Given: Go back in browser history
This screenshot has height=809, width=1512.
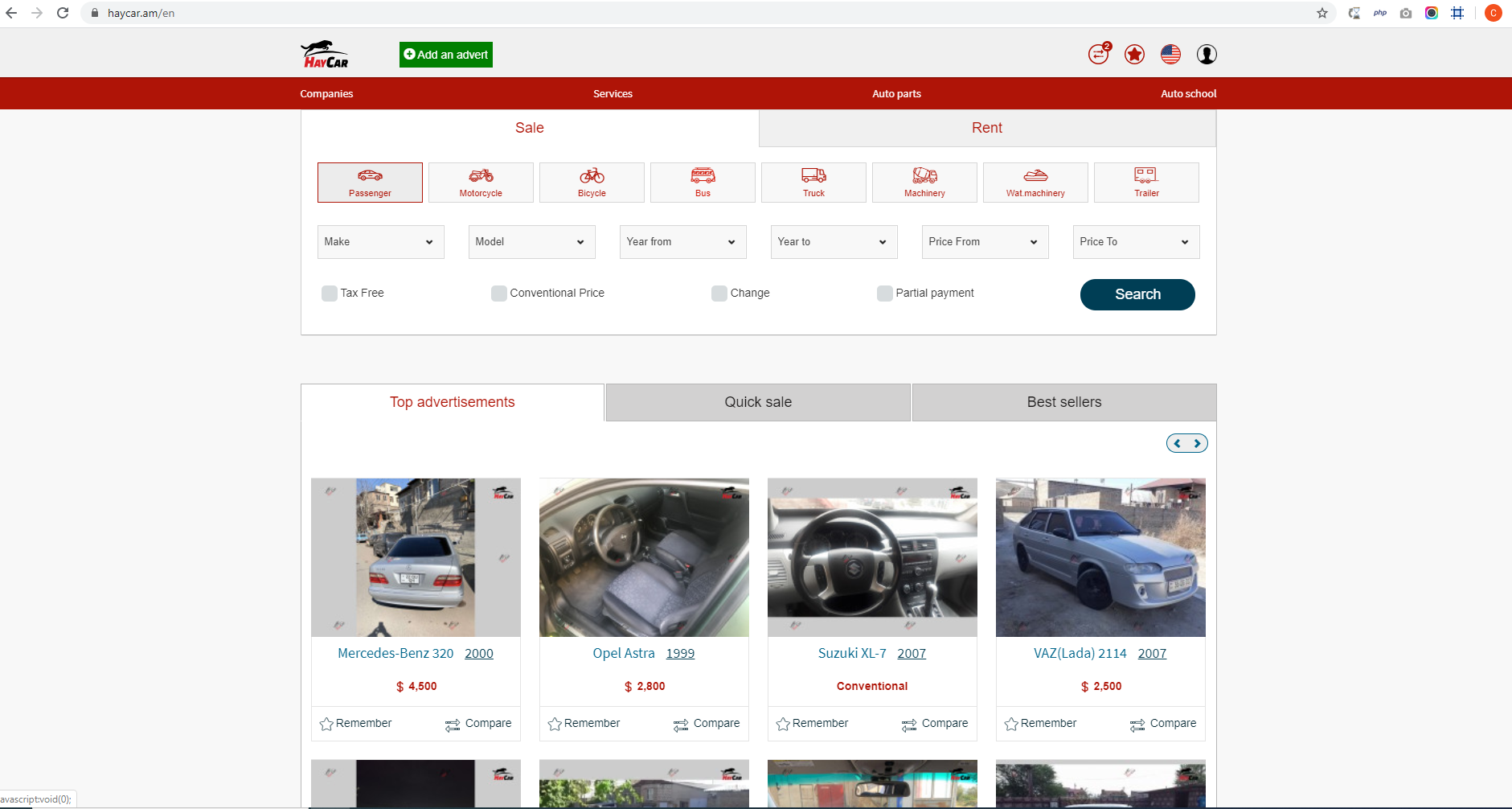Looking at the screenshot, I should click(x=11, y=13).
